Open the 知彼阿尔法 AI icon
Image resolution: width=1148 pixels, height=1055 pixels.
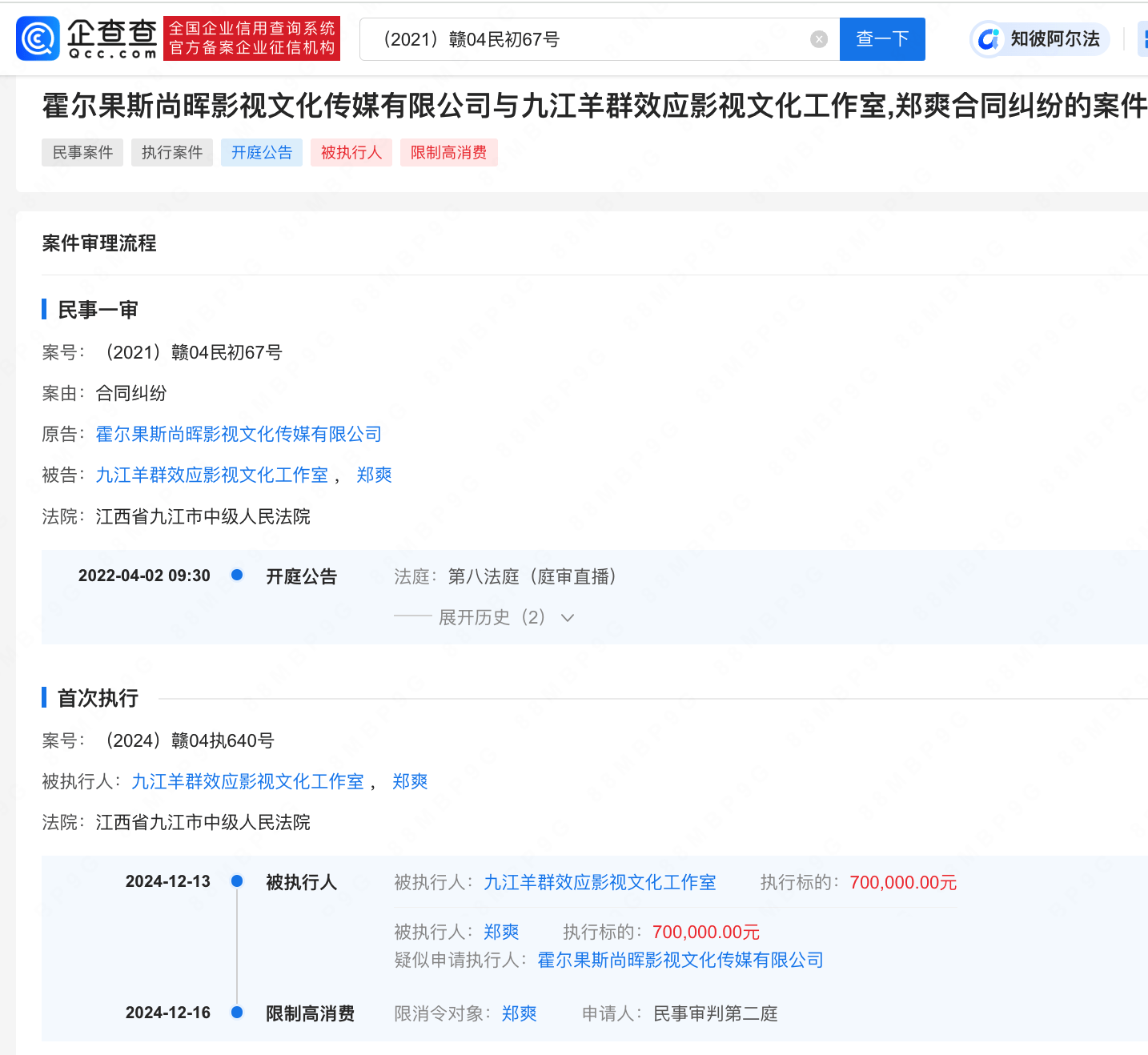click(x=989, y=38)
